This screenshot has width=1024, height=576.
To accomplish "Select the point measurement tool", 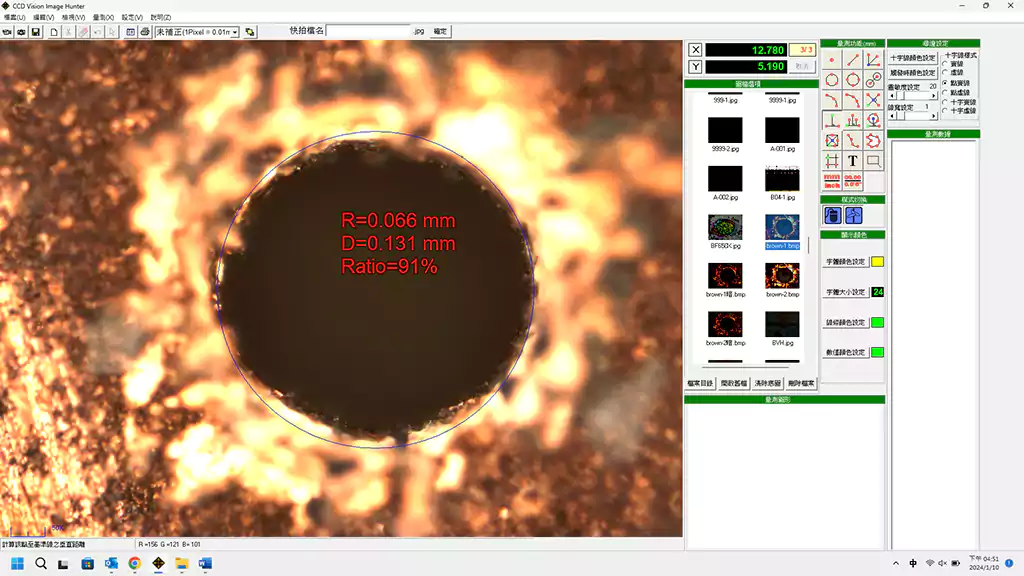I will [x=832, y=59].
